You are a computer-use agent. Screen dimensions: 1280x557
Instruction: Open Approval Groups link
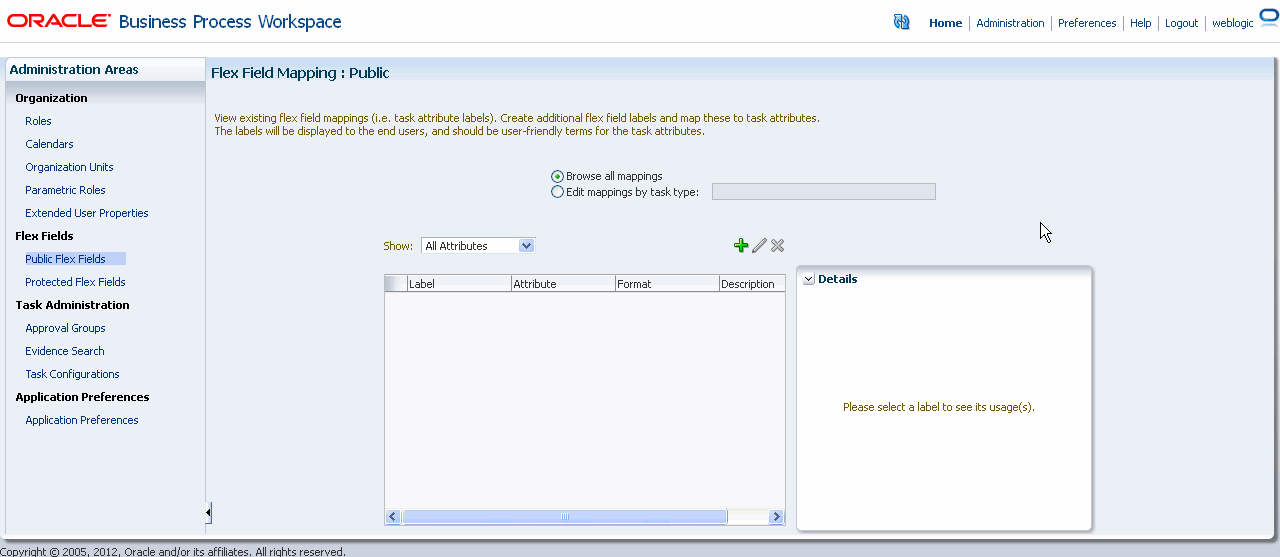65,328
